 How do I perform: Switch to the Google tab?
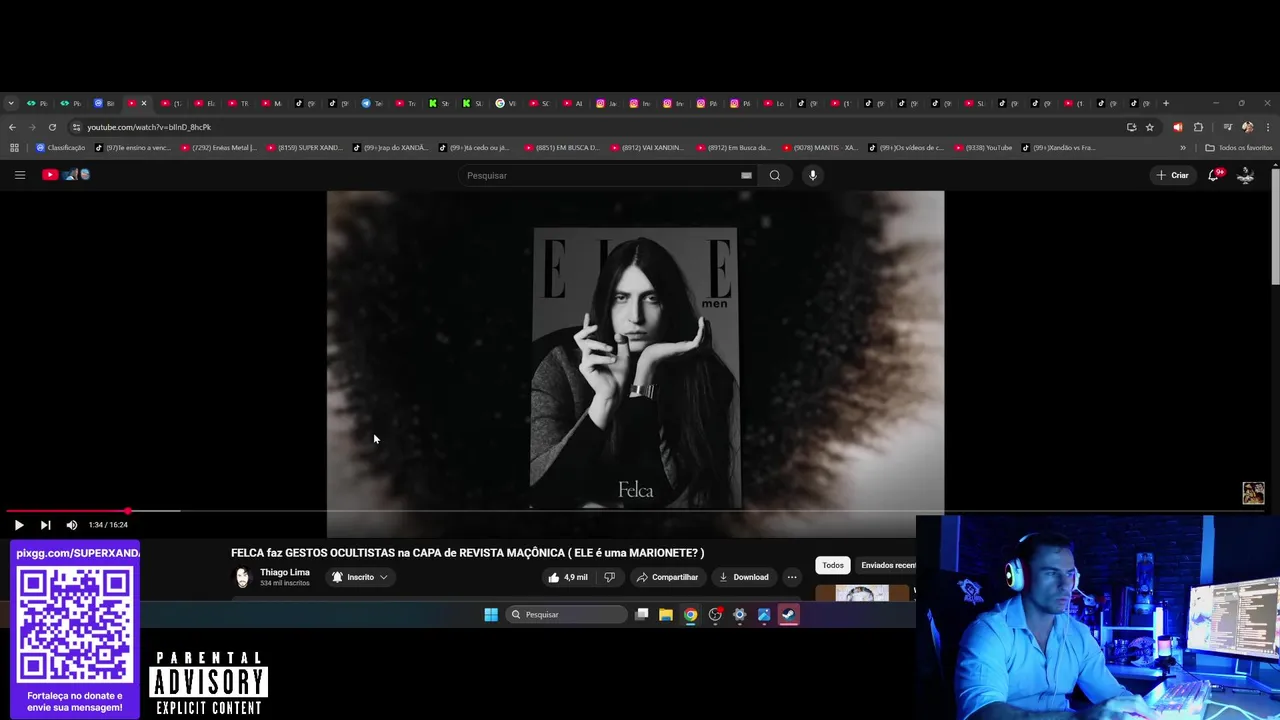(506, 103)
